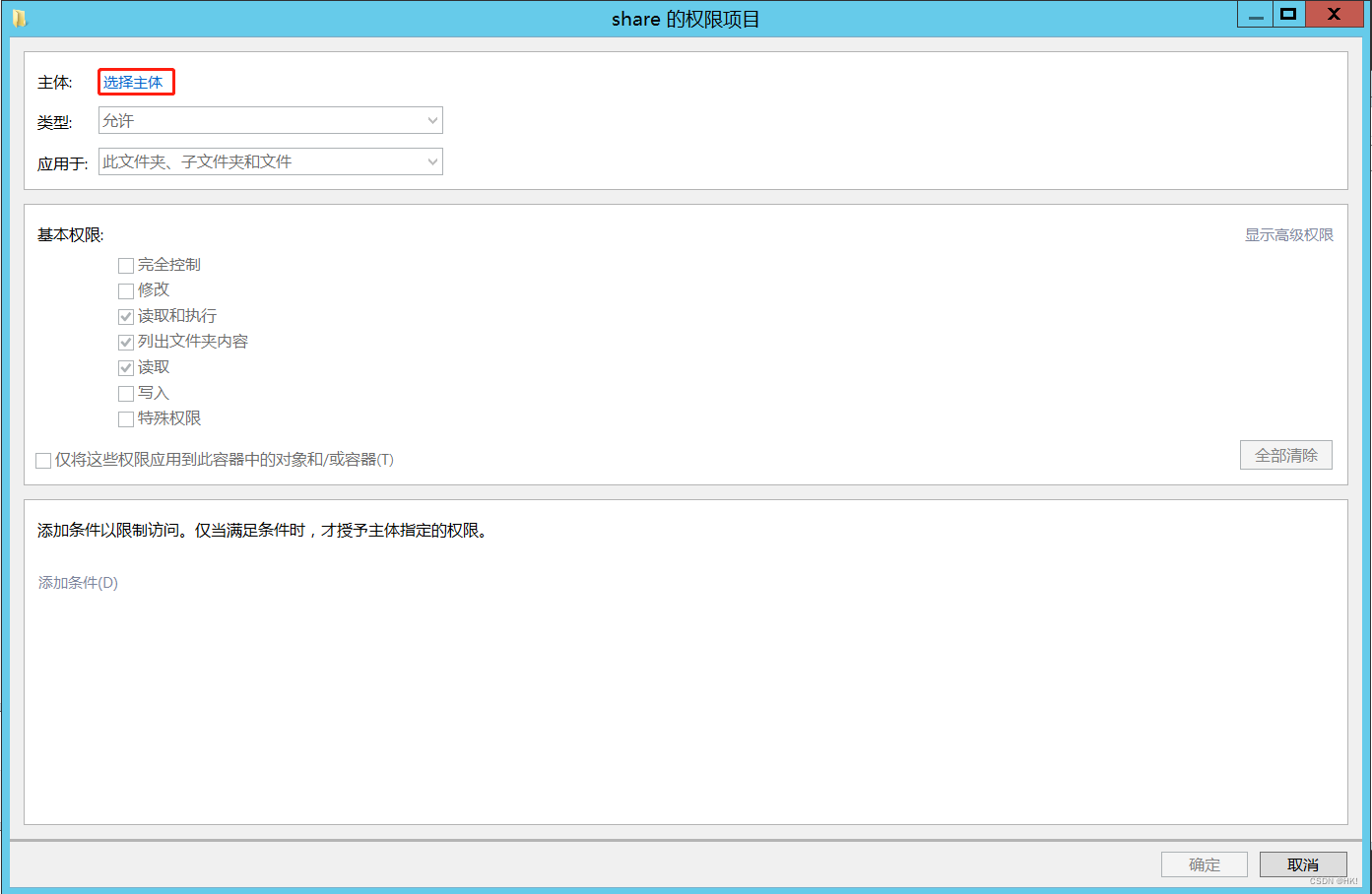Viewport: 1372px width, 894px height.
Task: Uncheck the 读取 checkbox
Action: click(x=126, y=367)
